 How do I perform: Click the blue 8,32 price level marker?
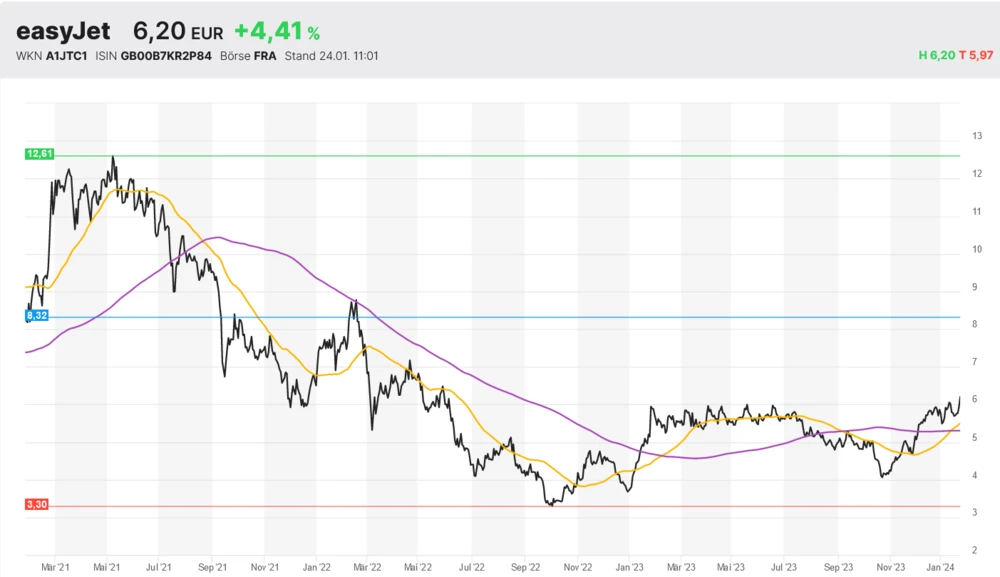(37, 316)
